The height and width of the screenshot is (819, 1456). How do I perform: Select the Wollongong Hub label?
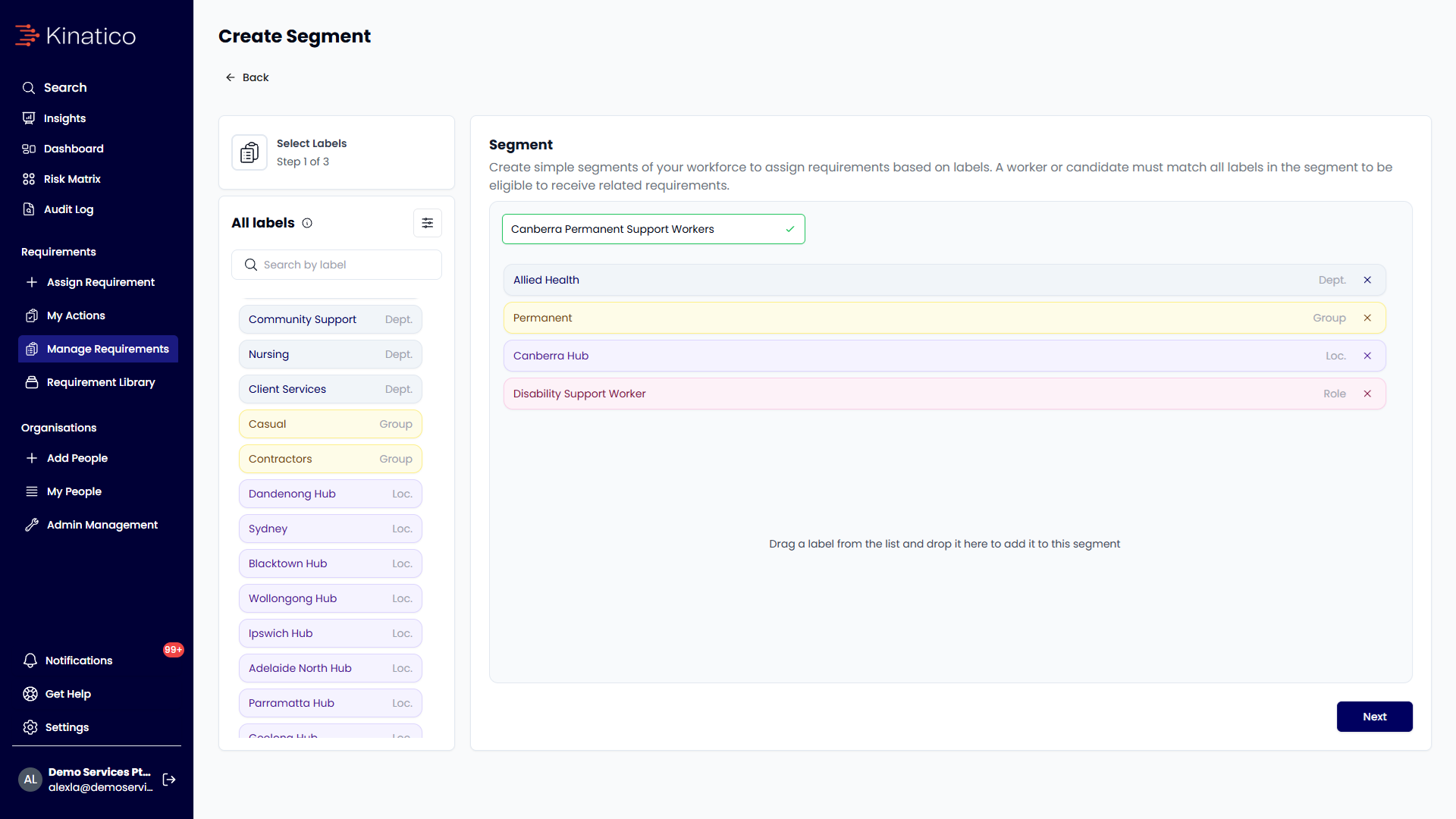point(331,598)
